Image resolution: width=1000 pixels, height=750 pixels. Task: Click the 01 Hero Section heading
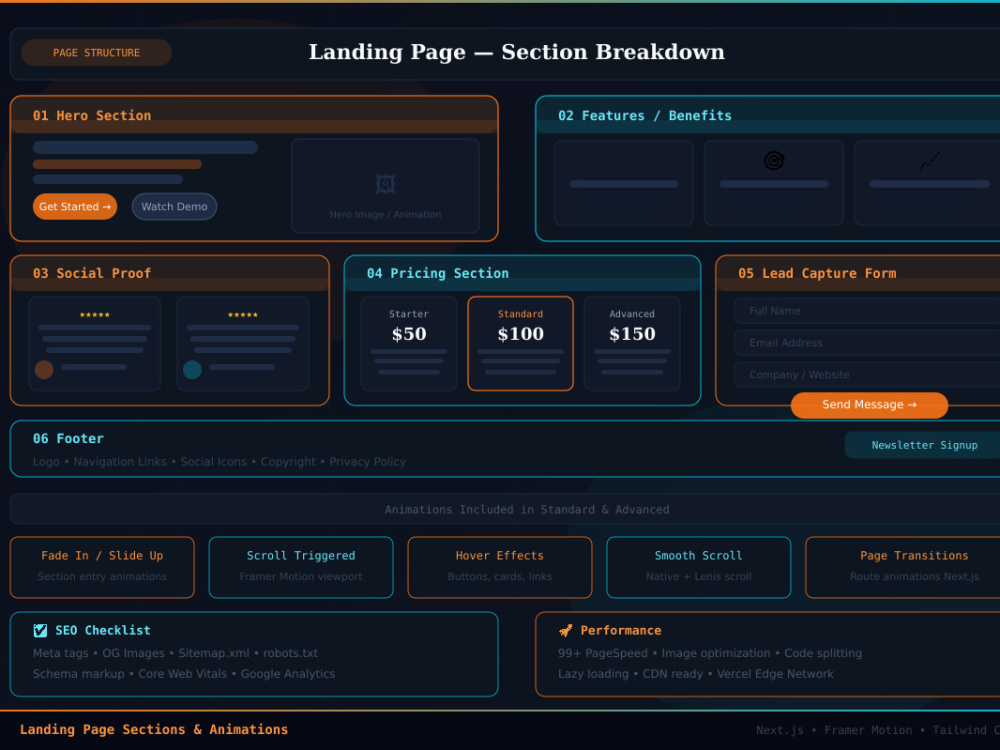tap(92, 116)
